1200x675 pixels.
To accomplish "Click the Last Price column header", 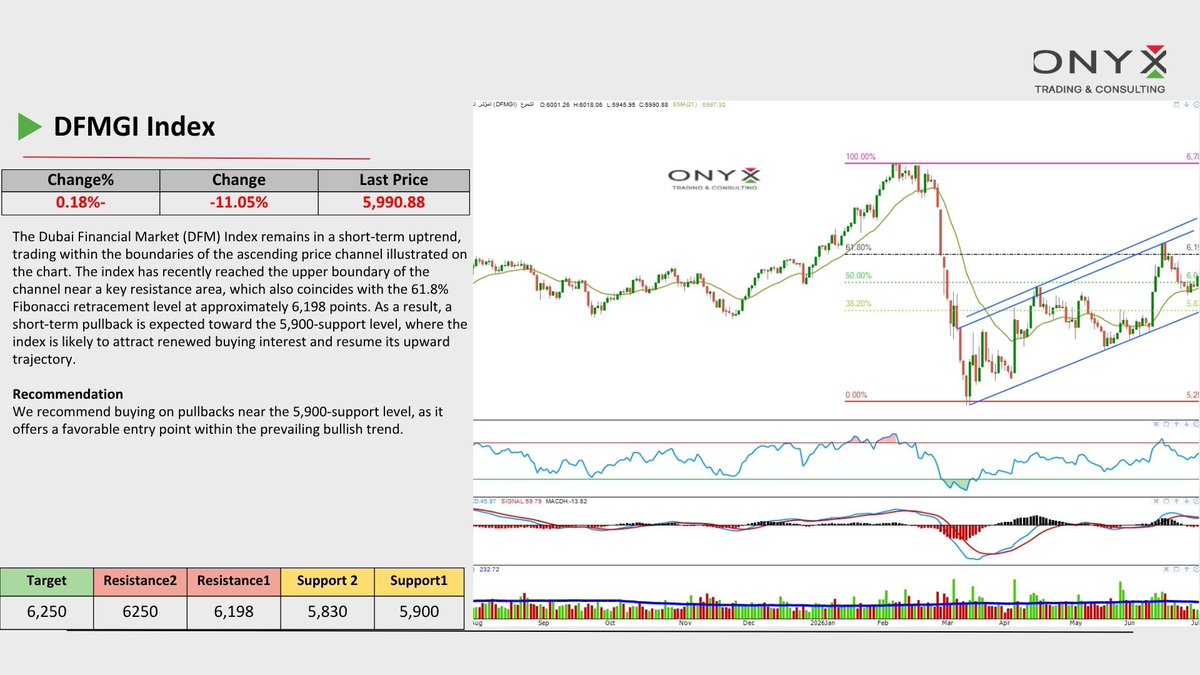I will coord(393,180).
